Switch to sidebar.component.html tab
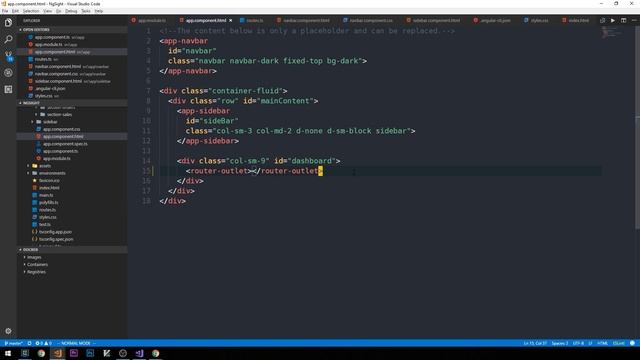Viewport: 640px width, 360px height. [x=433, y=20]
